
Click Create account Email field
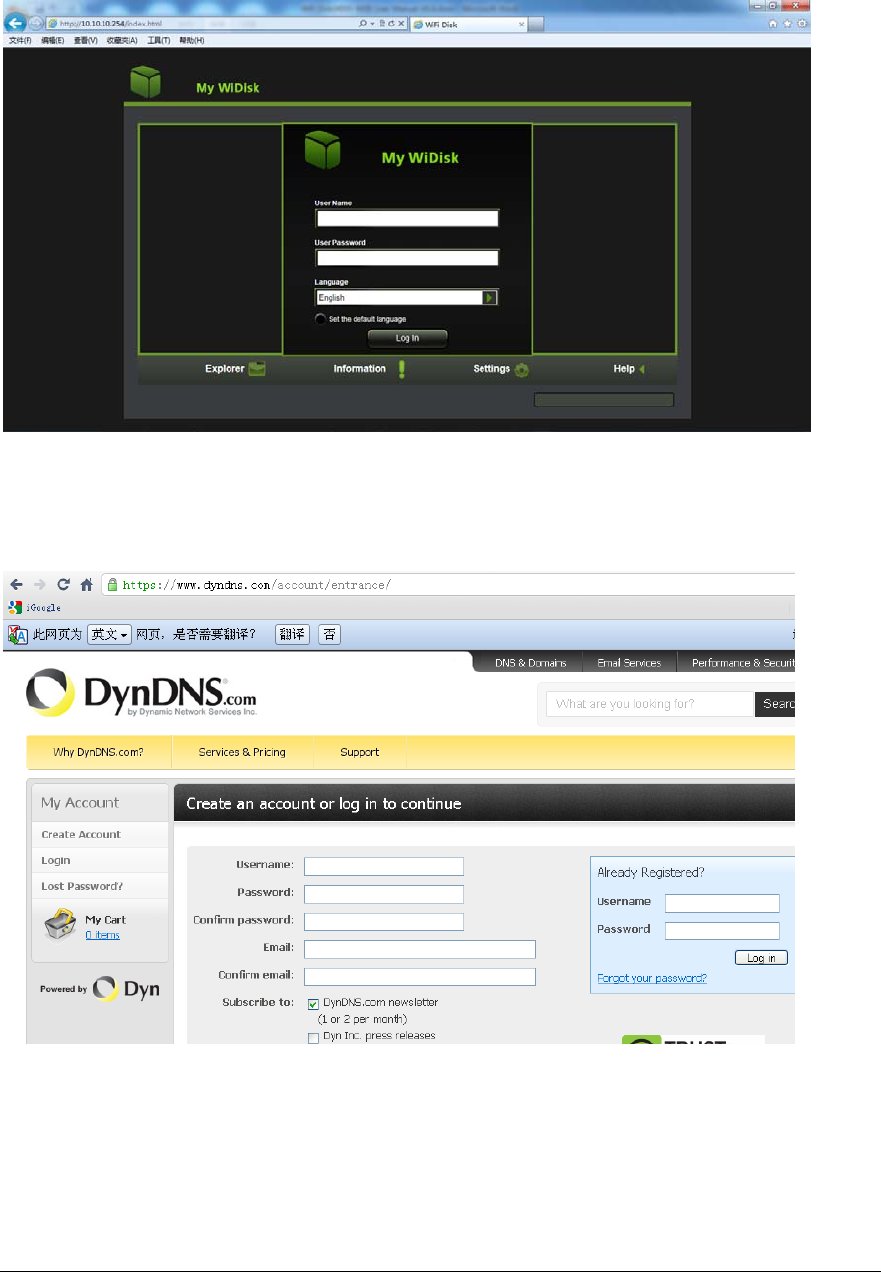click(x=420, y=949)
